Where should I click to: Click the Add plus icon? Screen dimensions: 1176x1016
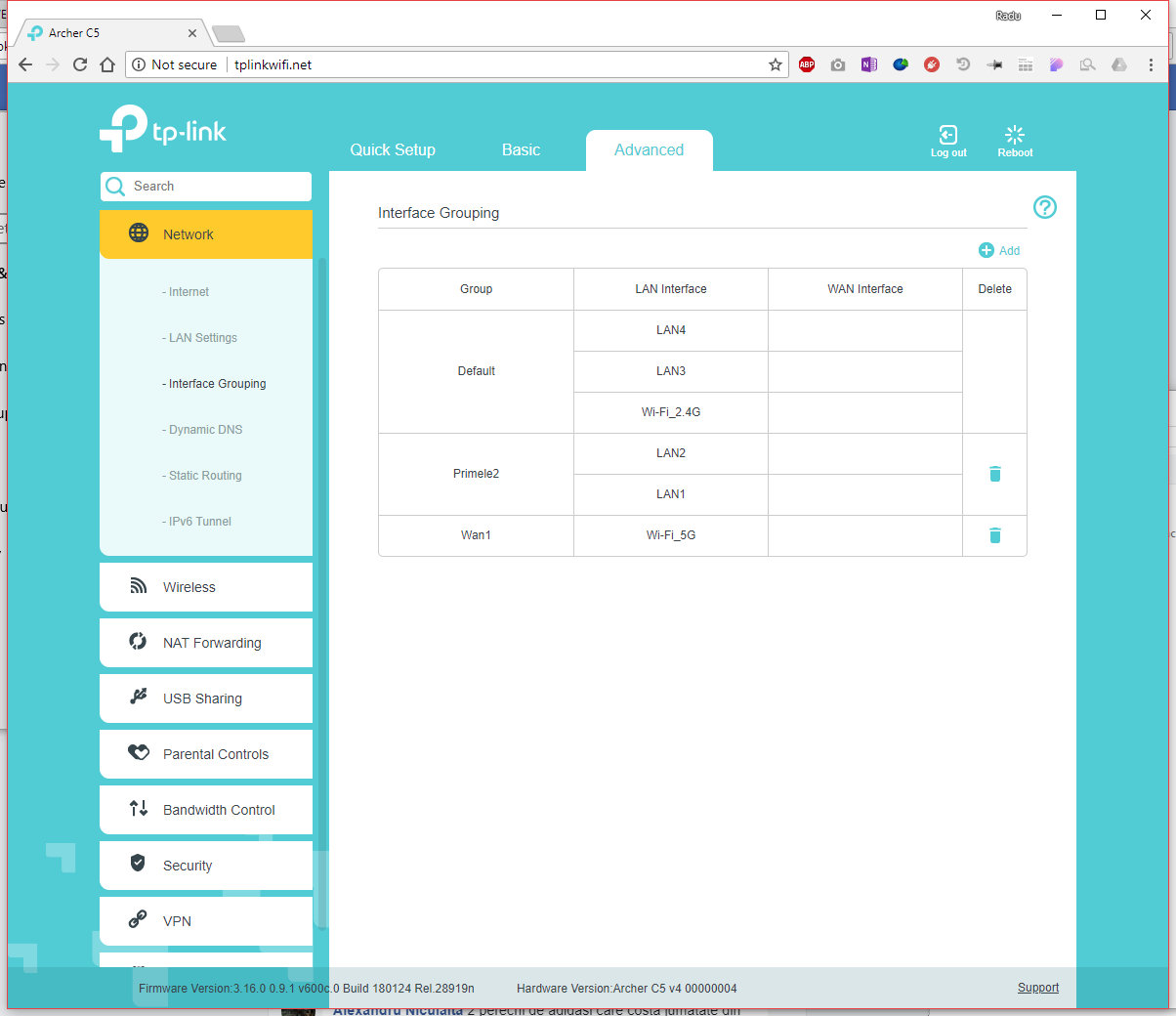click(x=987, y=251)
